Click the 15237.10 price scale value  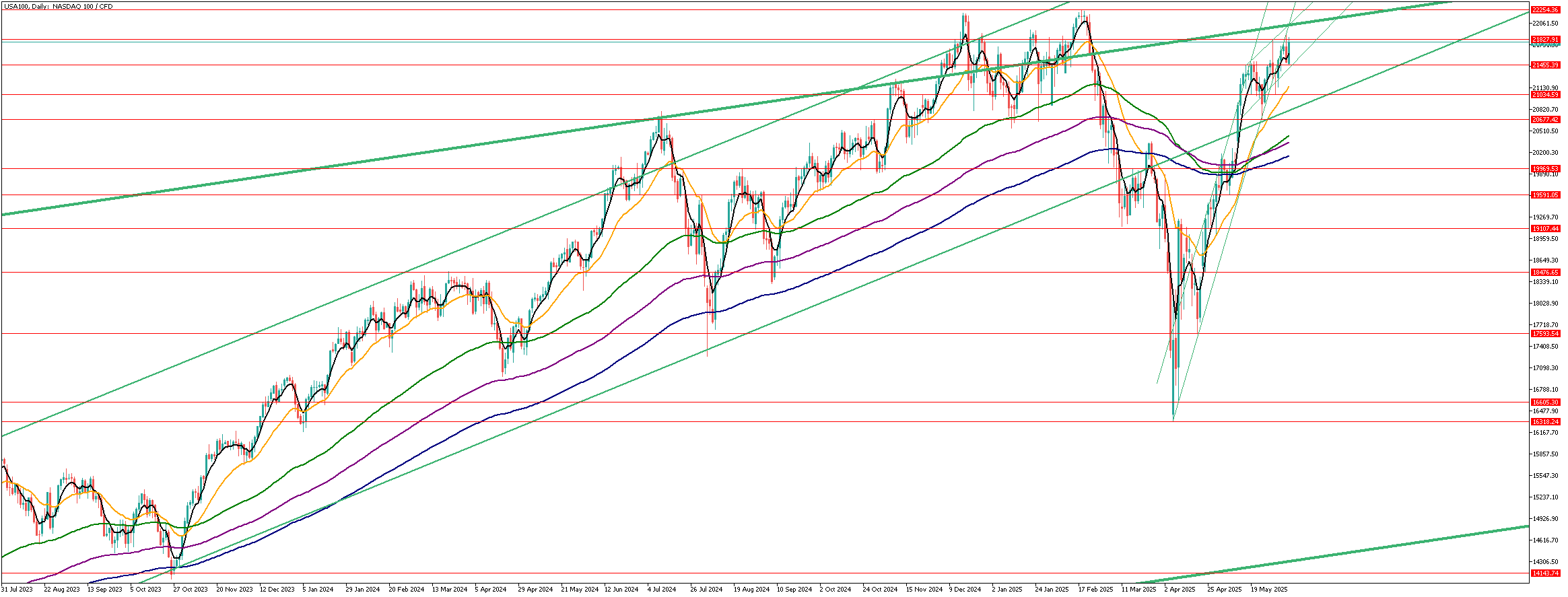tap(1546, 497)
